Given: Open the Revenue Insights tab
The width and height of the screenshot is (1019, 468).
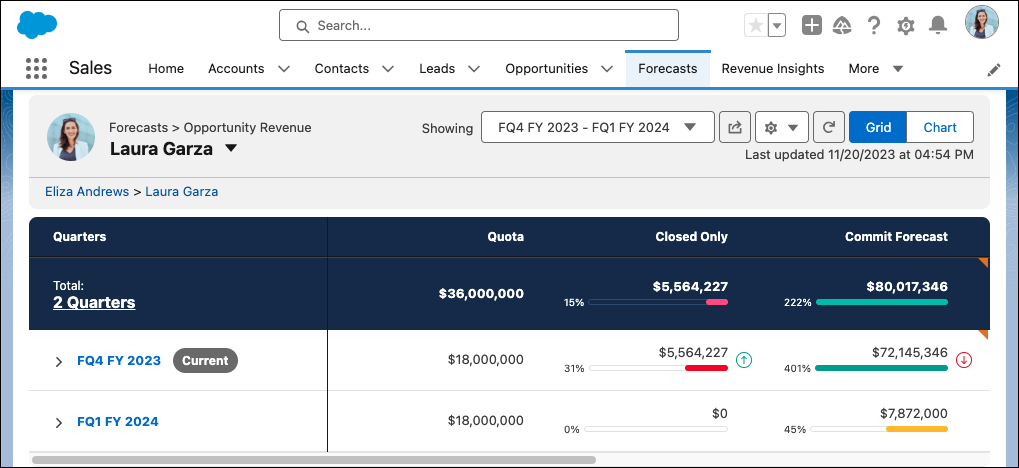Looking at the screenshot, I should click(773, 68).
